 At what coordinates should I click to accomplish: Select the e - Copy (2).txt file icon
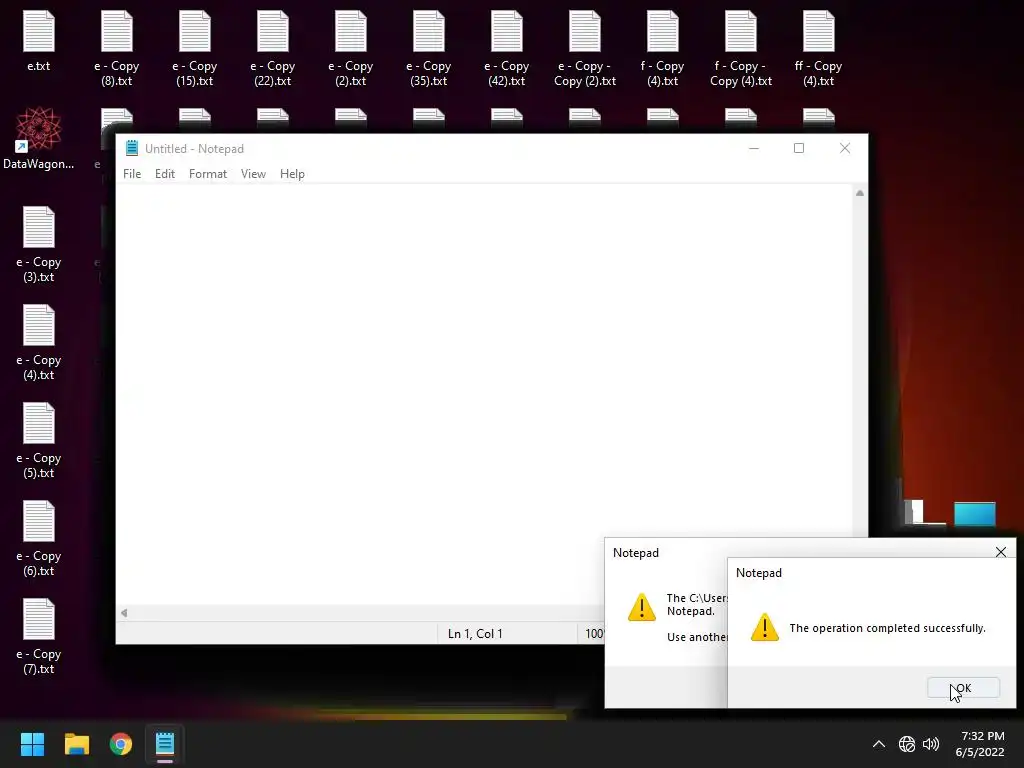(351, 31)
